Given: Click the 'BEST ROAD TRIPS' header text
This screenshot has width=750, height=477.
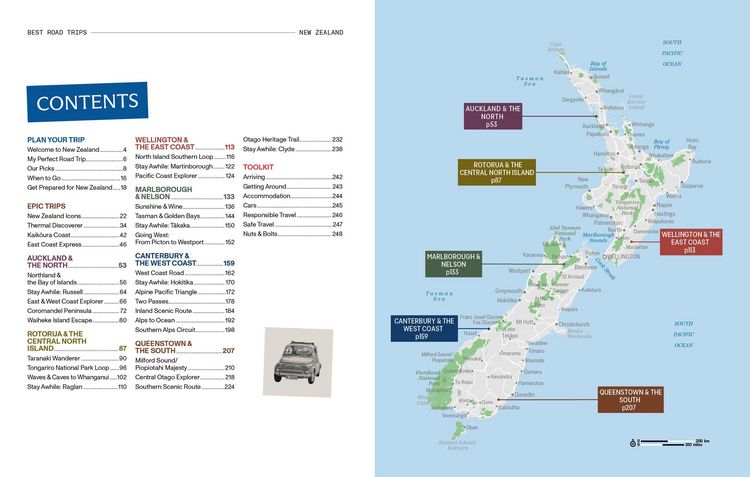Looking at the screenshot, I should (57, 33).
